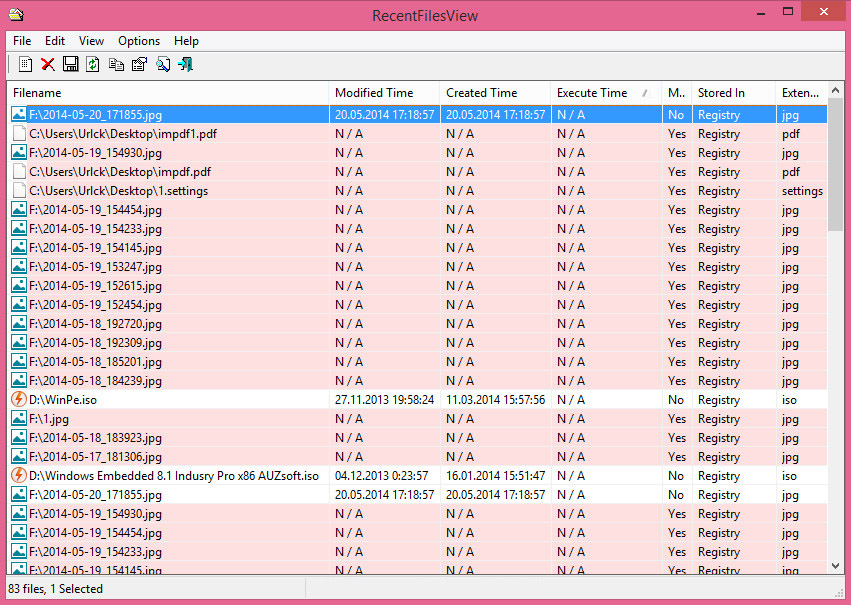Click the image icon of 2014-05-19_153247.jpg

point(18,266)
